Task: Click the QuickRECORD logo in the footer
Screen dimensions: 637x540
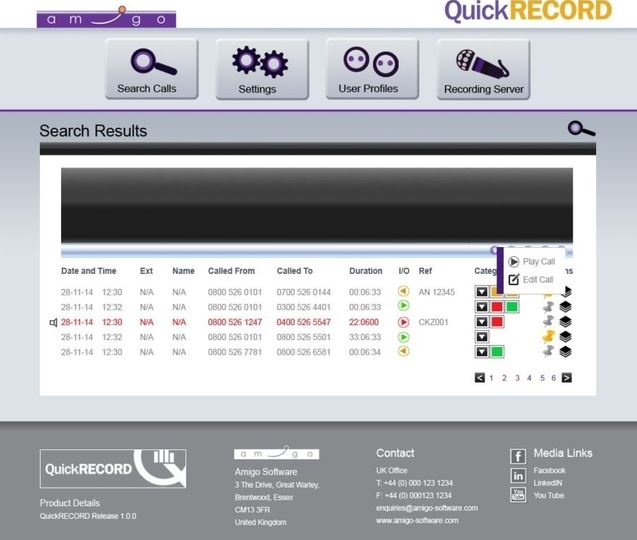Action: tap(113, 468)
